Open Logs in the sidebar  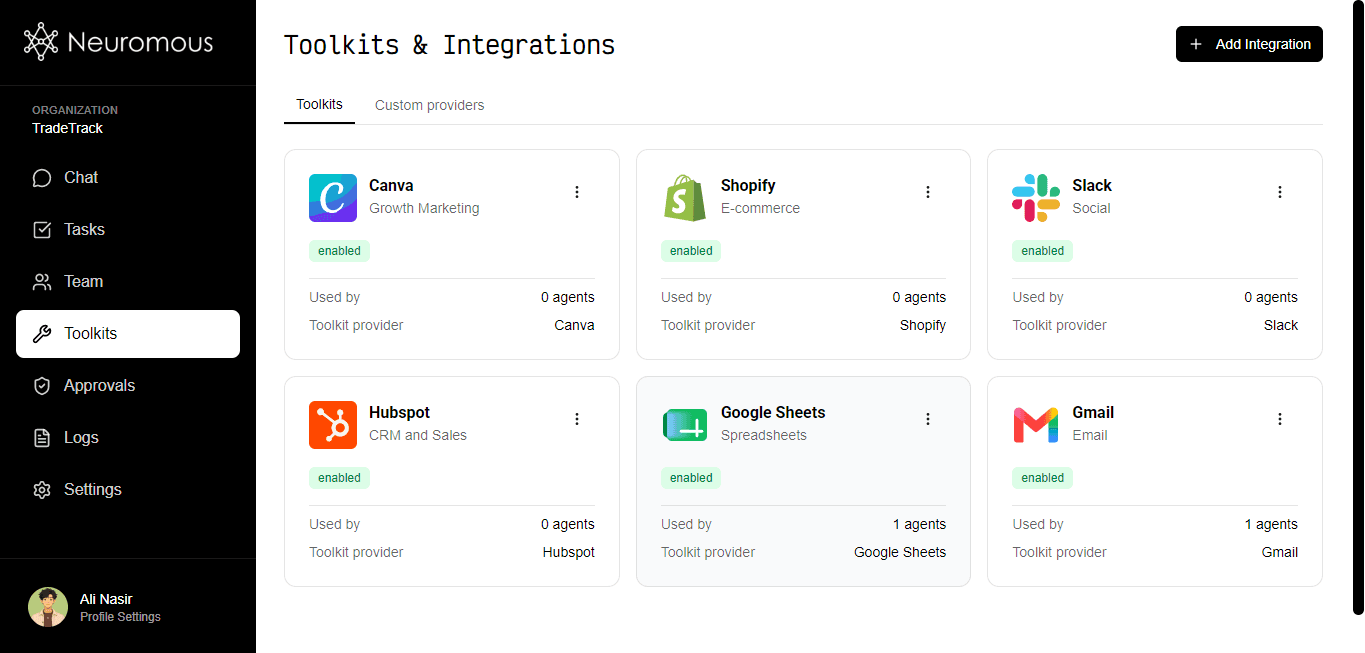click(128, 438)
